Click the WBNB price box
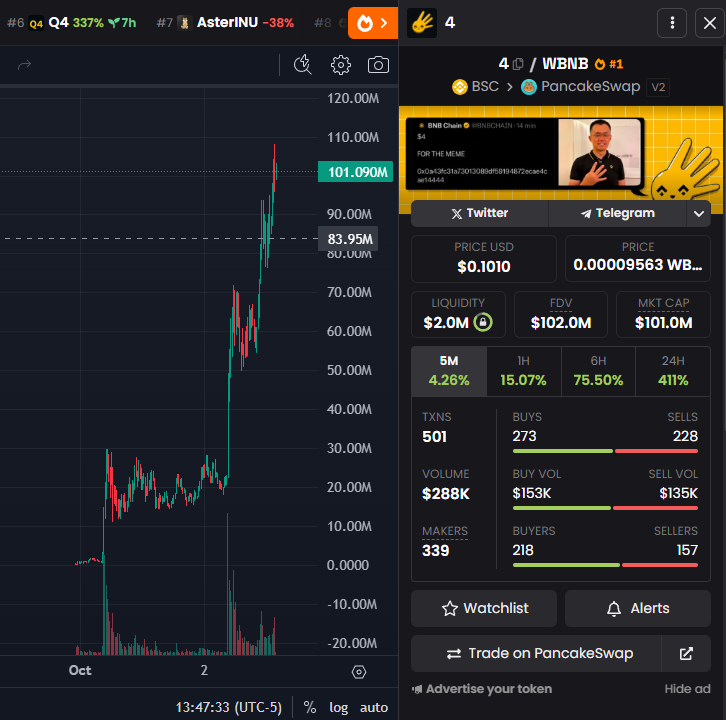This screenshot has height=720, width=726. 638,258
